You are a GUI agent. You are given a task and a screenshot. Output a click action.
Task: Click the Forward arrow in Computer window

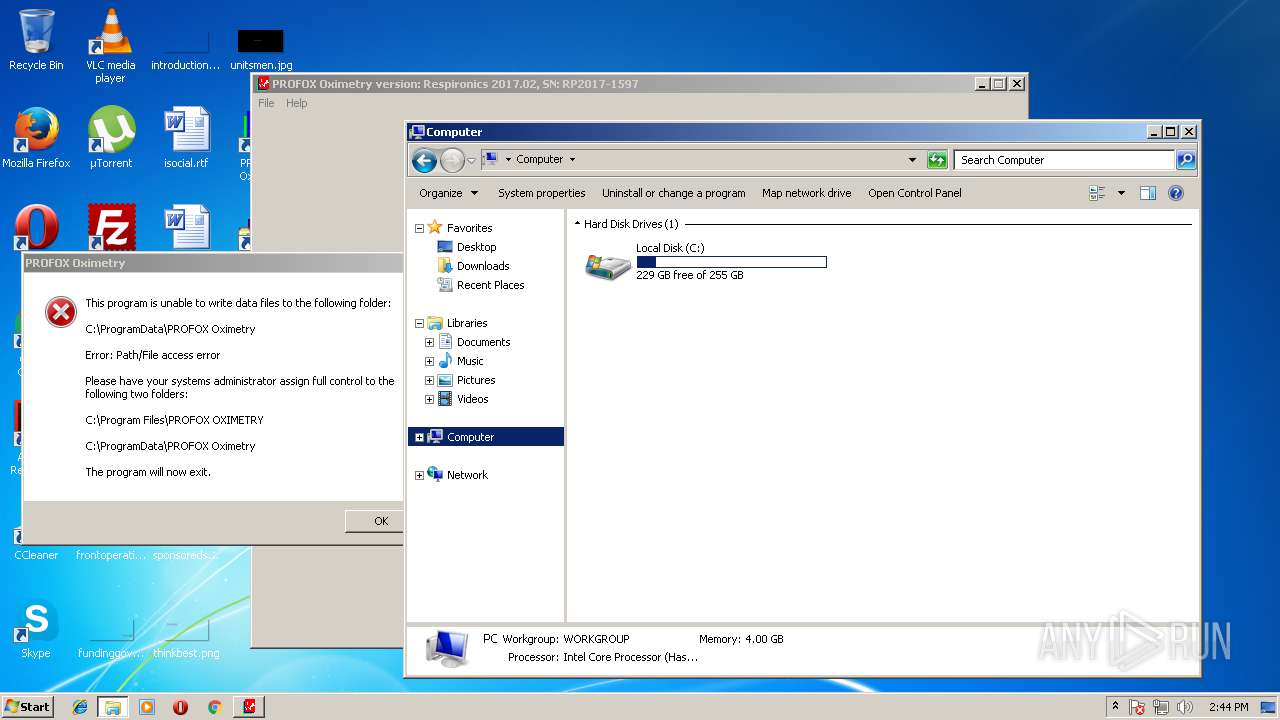pyautogui.click(x=452, y=160)
